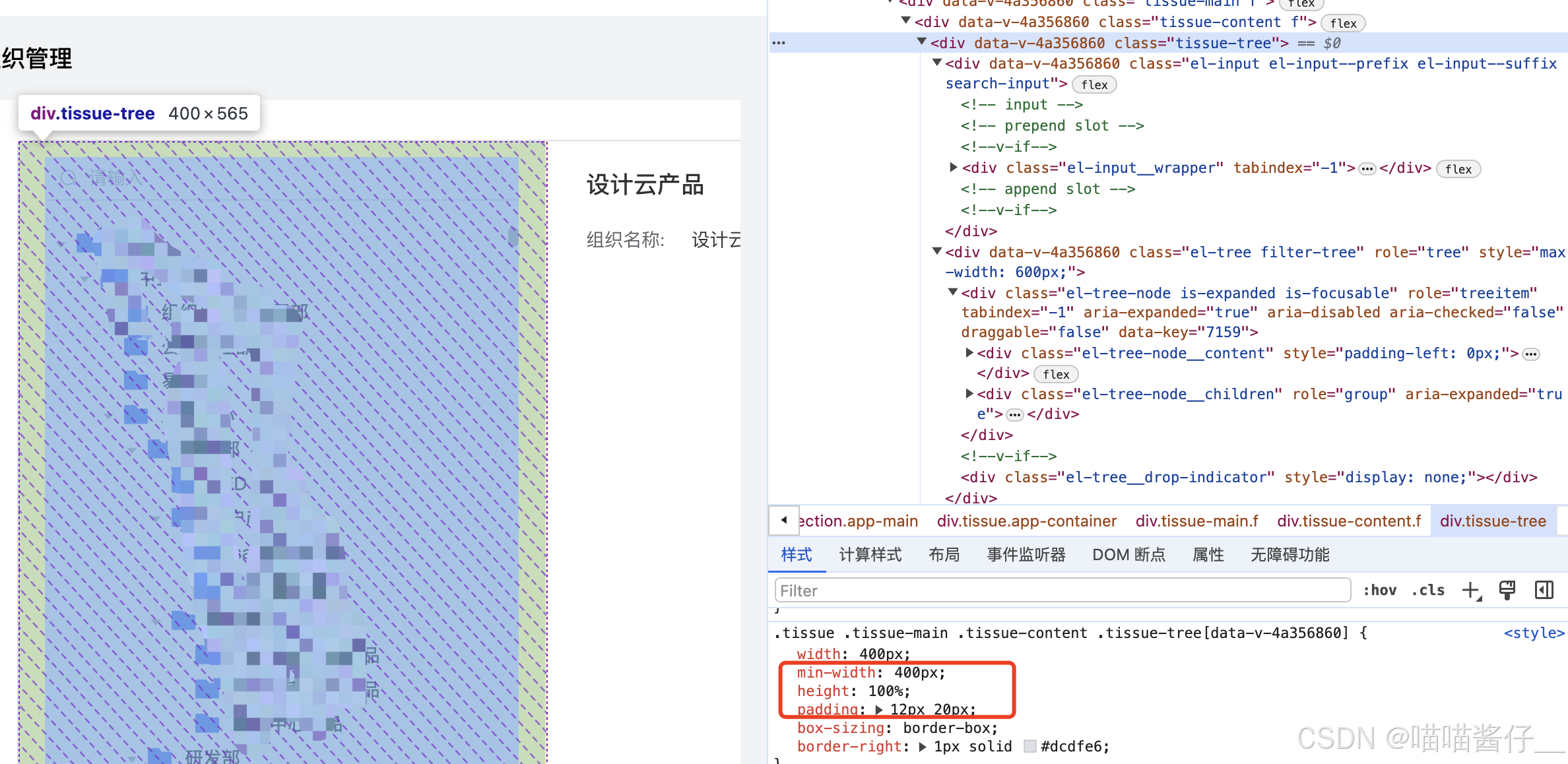This screenshot has width=1568, height=764.
Task: Click the #dcdfe6 color swatch
Action: coord(1029,747)
